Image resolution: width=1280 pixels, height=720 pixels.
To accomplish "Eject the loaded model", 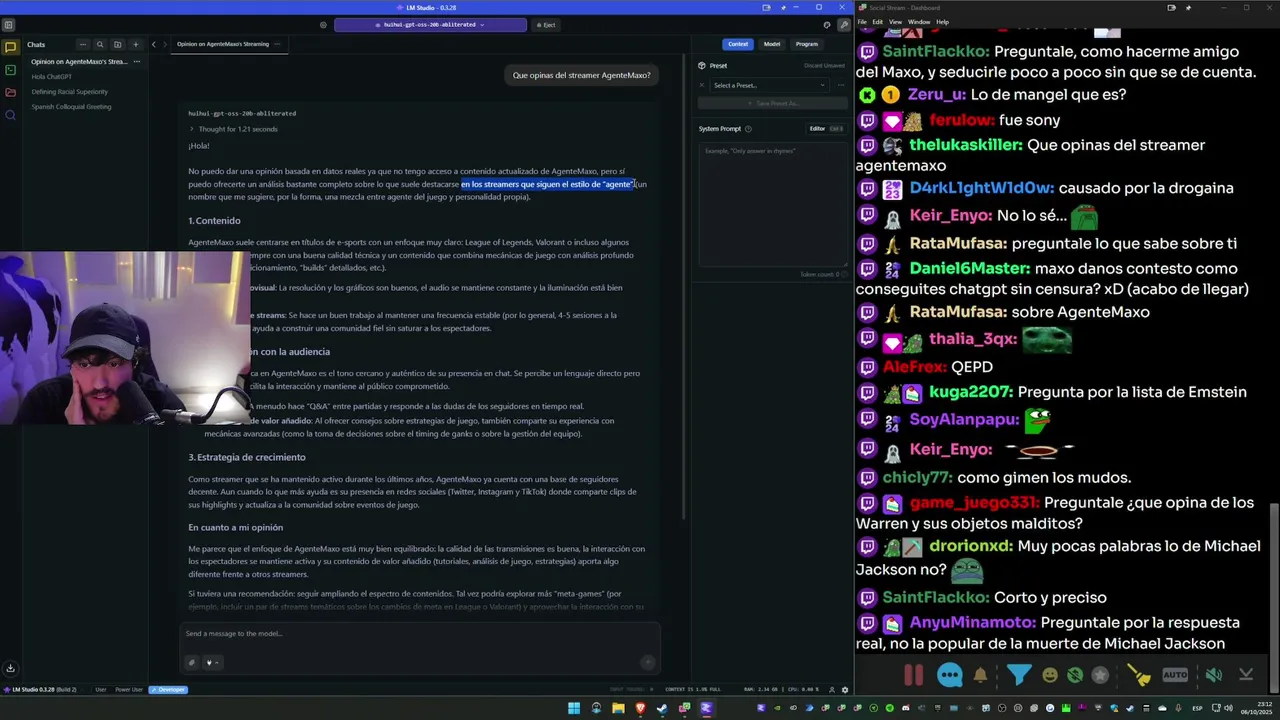I will click(x=546, y=25).
